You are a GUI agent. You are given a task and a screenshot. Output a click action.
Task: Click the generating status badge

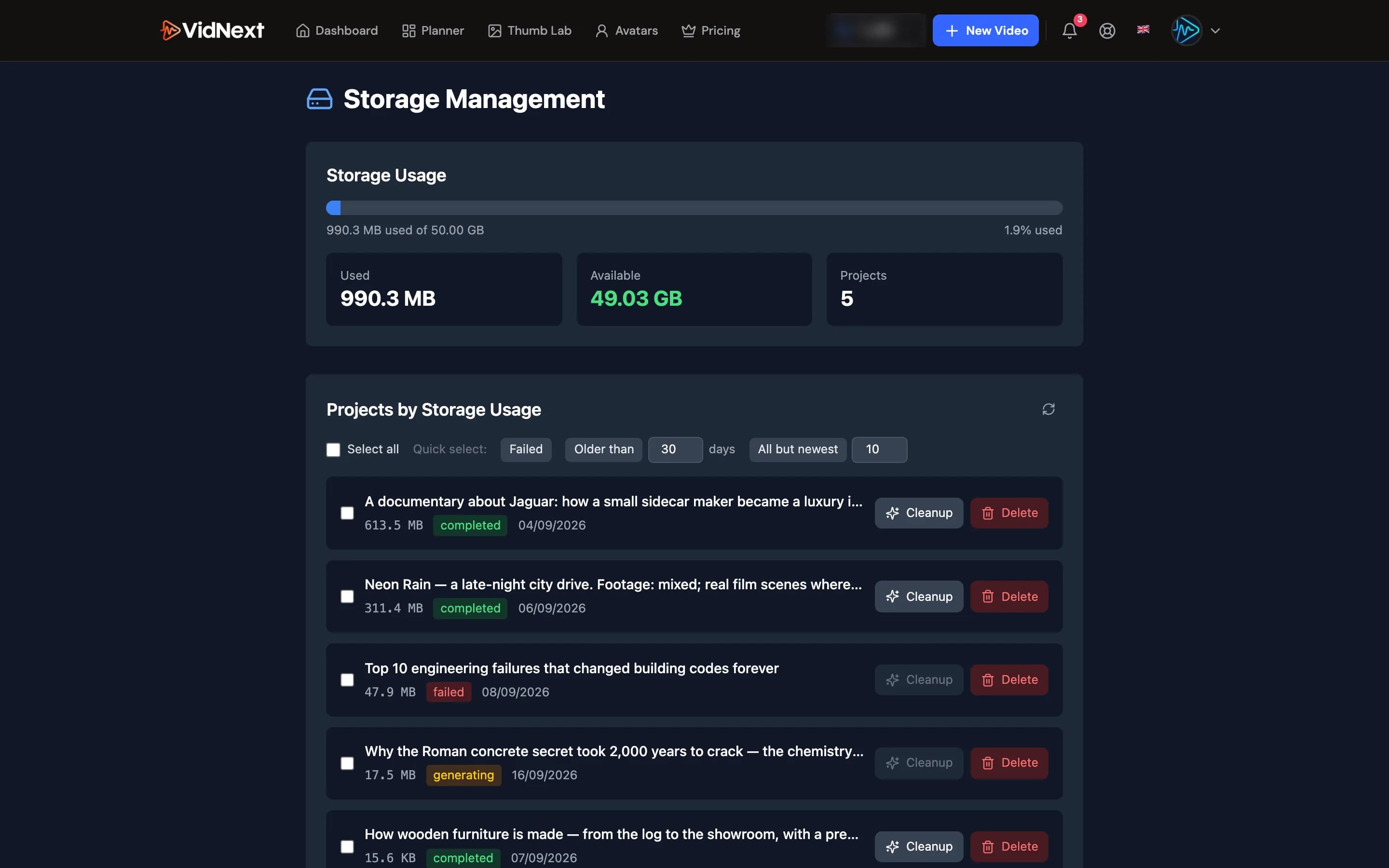pos(463,775)
